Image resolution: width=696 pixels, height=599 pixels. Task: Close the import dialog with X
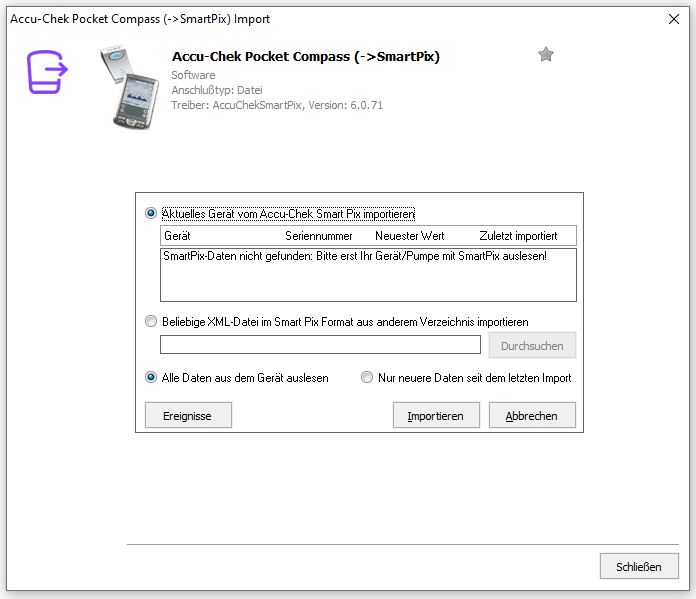coord(674,19)
